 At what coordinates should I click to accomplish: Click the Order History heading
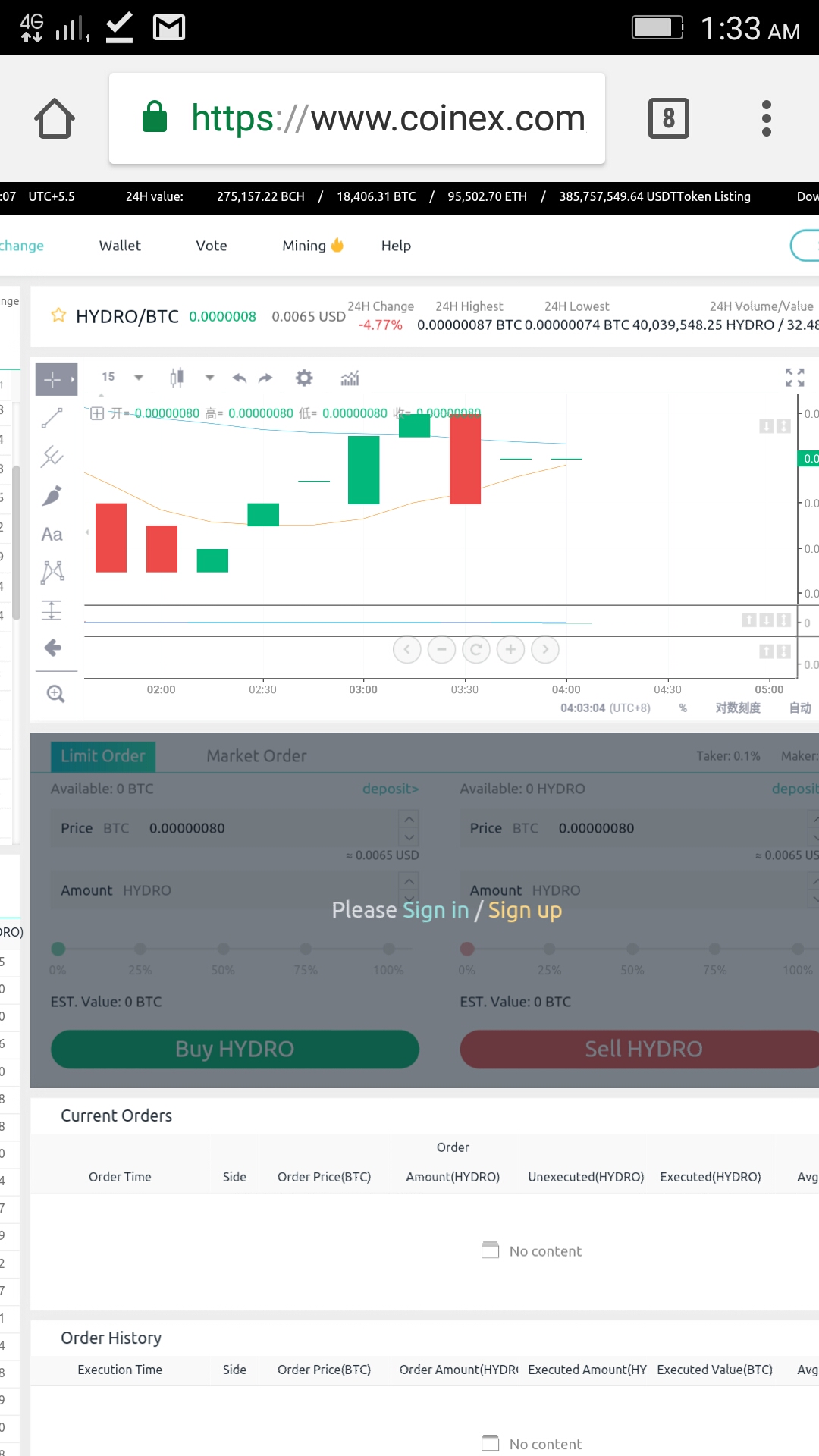click(x=111, y=1338)
